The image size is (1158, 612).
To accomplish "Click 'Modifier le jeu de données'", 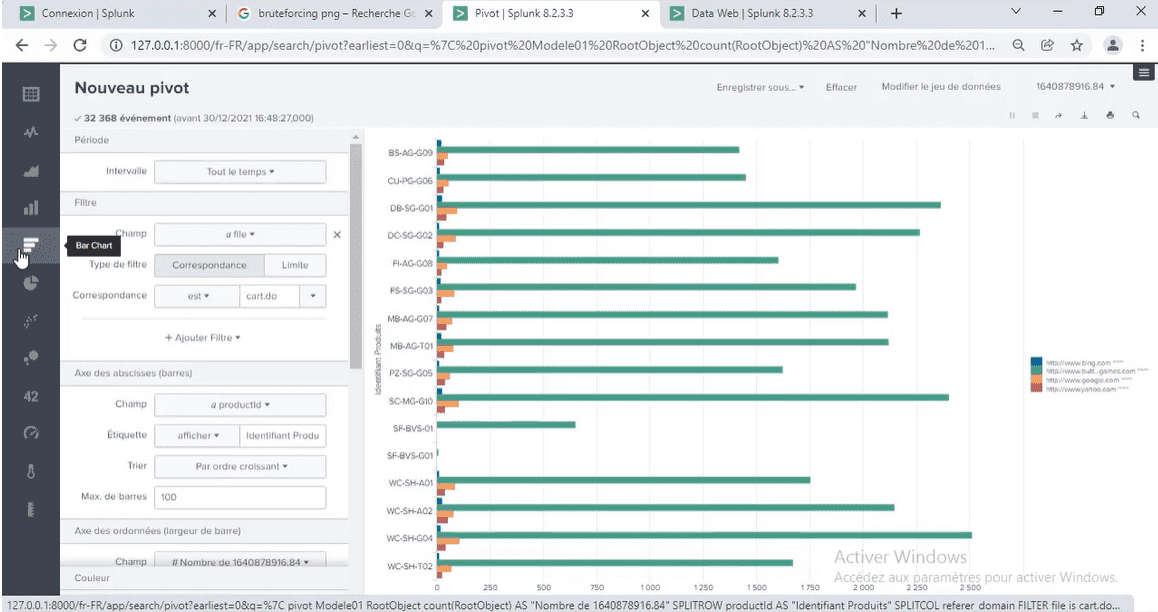I will (x=941, y=86).
